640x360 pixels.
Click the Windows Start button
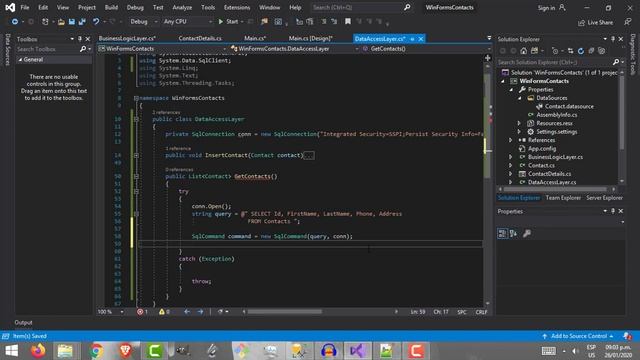tap(11, 351)
